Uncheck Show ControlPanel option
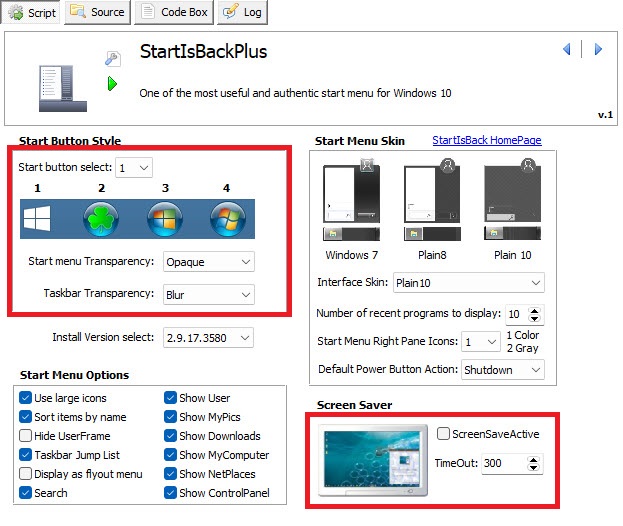 pyautogui.click(x=170, y=493)
